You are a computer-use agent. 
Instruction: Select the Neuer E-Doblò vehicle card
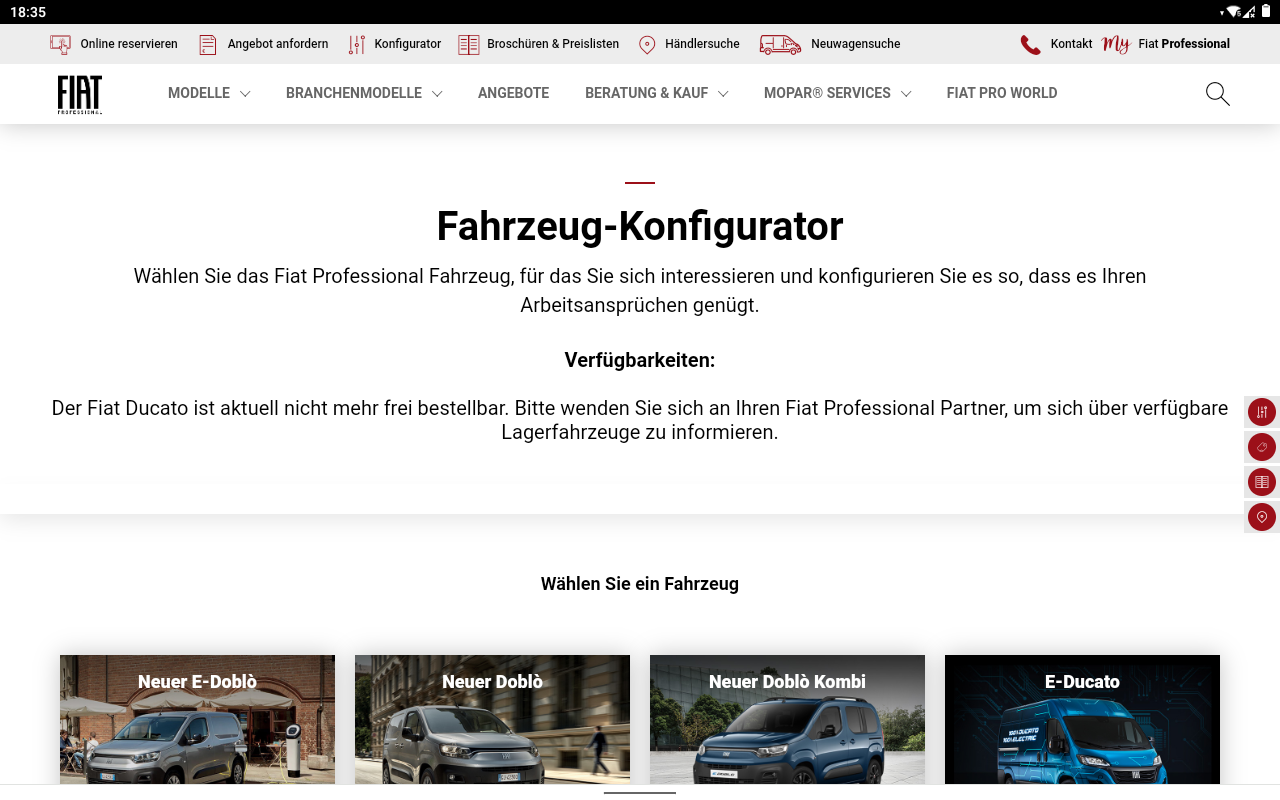(197, 719)
